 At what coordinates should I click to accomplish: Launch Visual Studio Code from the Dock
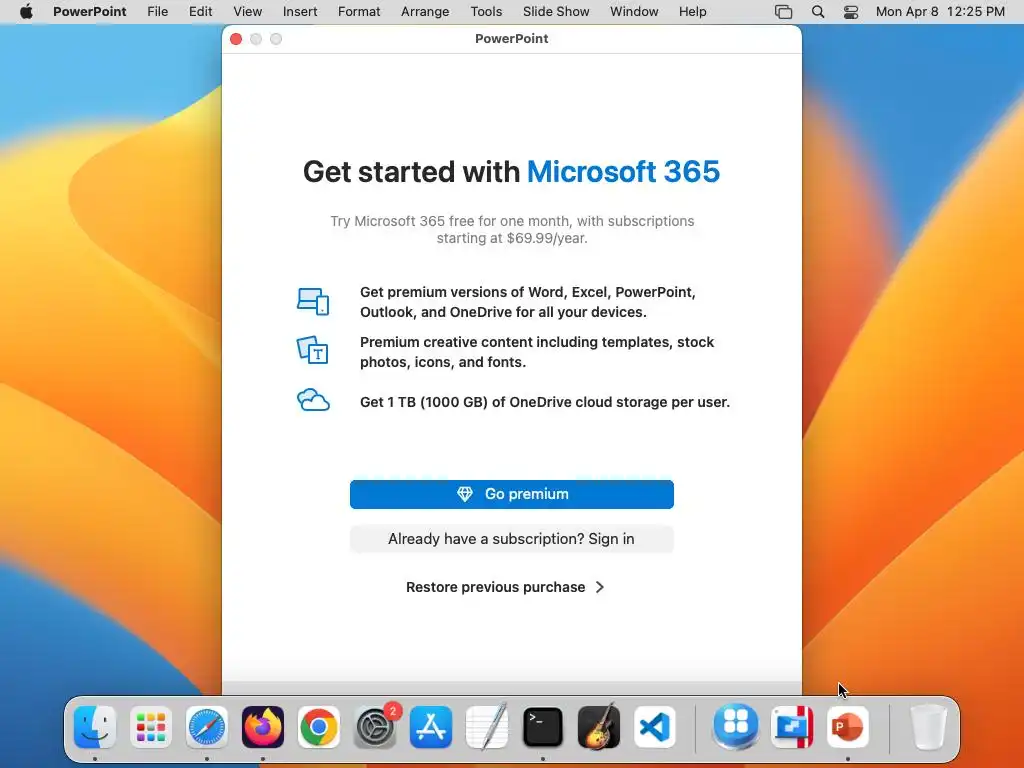tap(655, 727)
